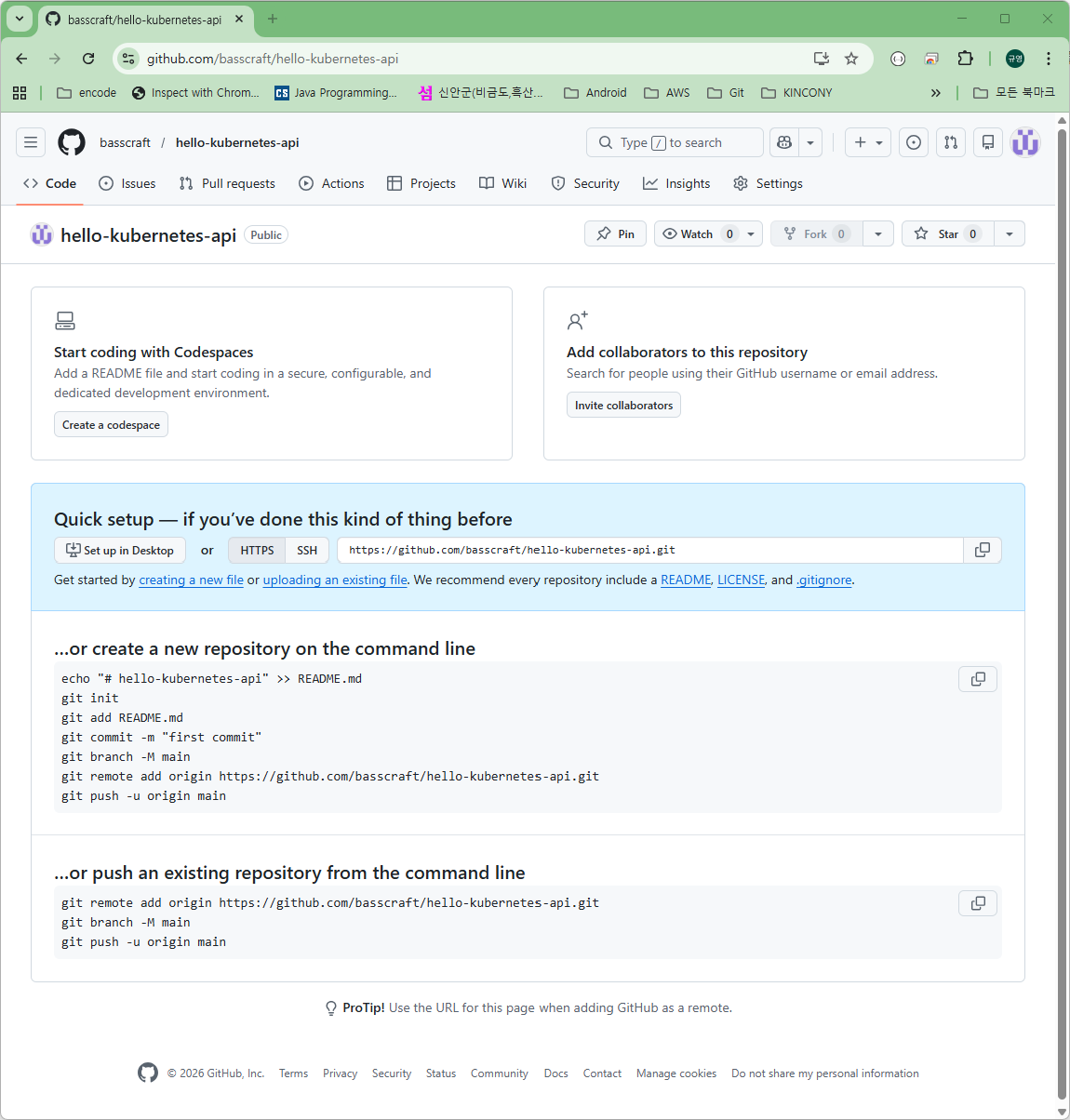
Task: Open the Copilot chat icon in header
Action: click(x=784, y=142)
